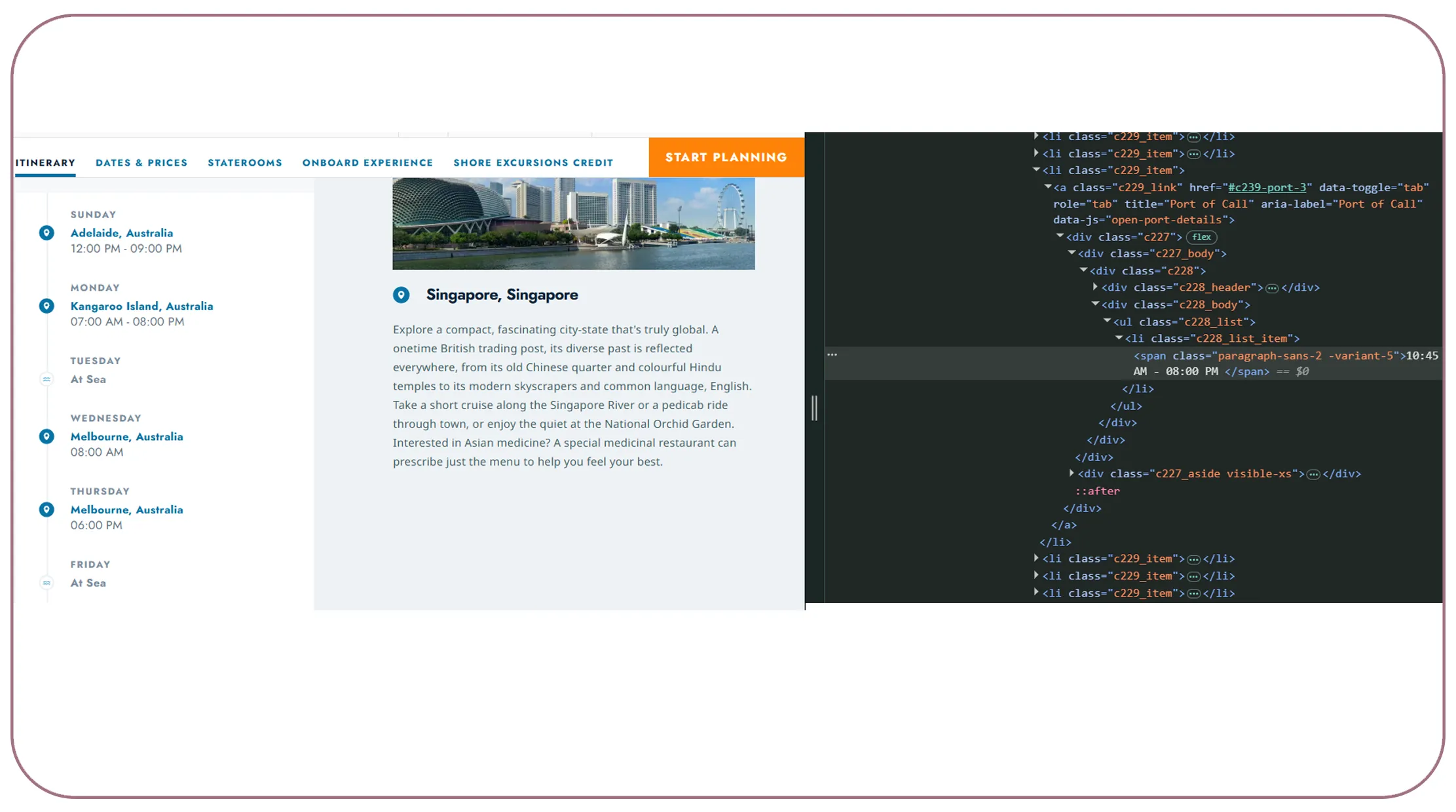This screenshot has width=1456, height=812.
Task: Collapse the c229_link anchor node
Action: 1048,187
